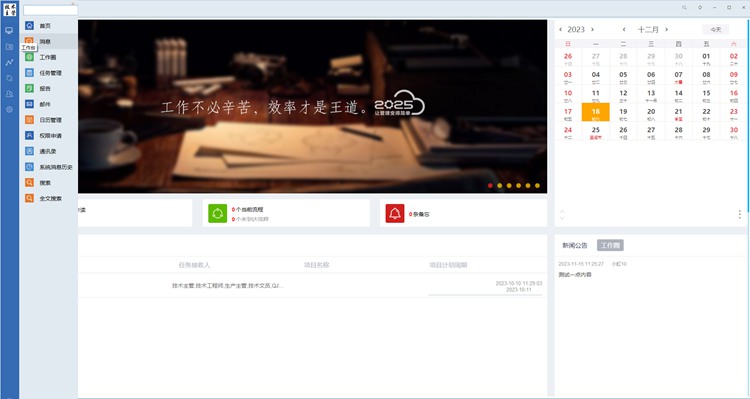750x399 pixels.
Task: Go to previous year in calendar
Action: (561, 30)
